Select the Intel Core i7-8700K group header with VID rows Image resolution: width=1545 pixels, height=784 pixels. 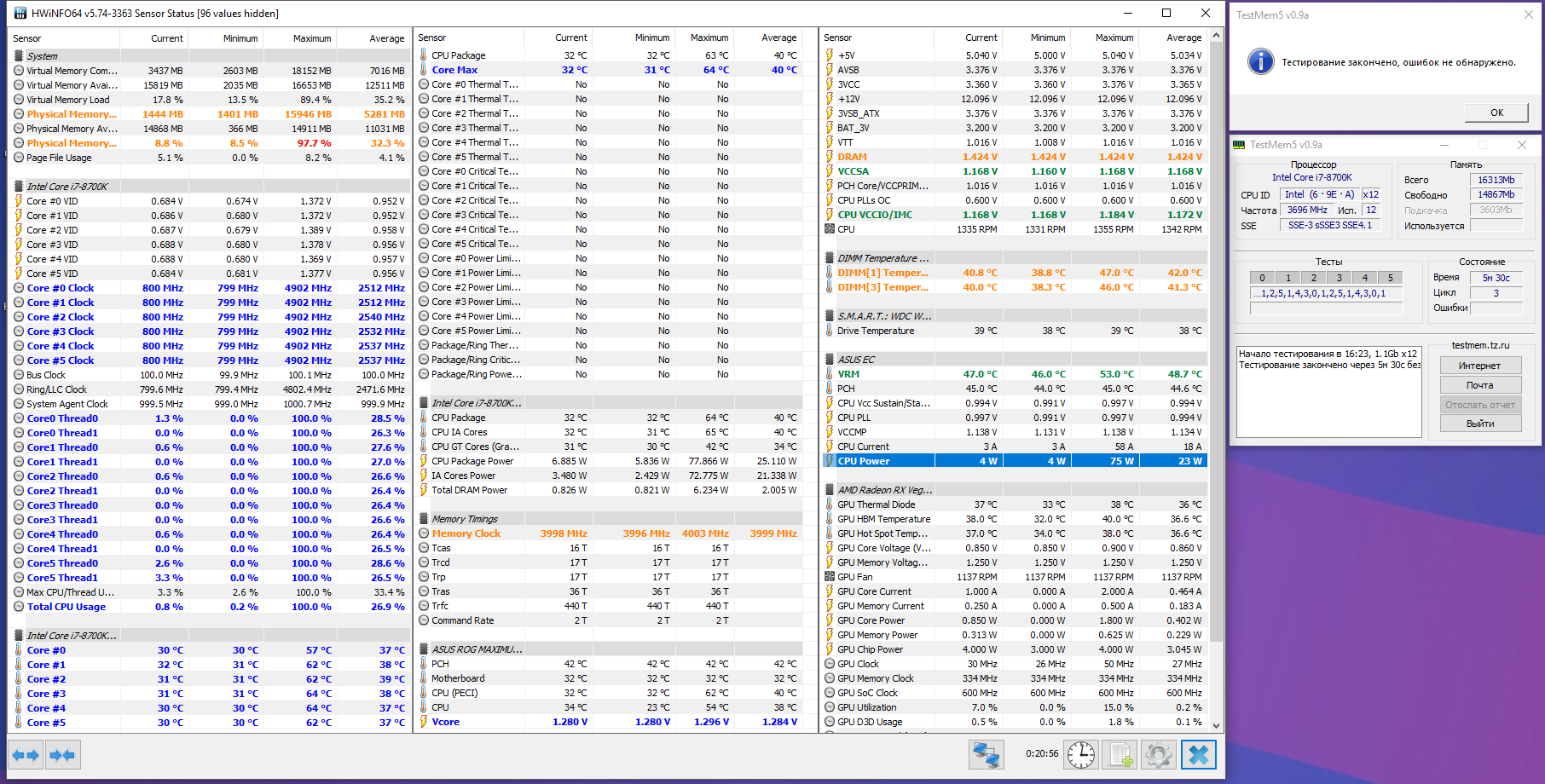click(207, 187)
